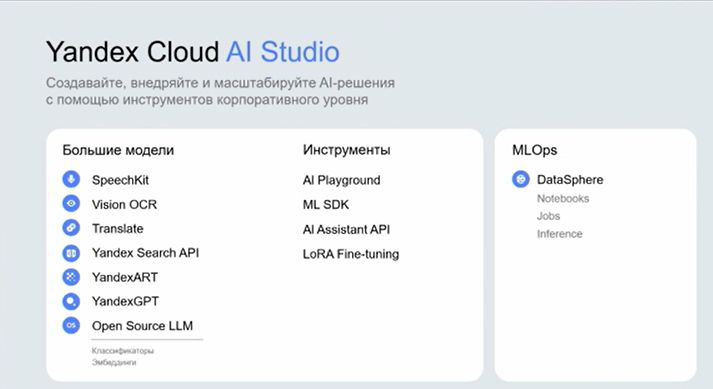Click the Инструменты heading
Image resolution: width=713 pixels, height=389 pixels.
point(346,150)
